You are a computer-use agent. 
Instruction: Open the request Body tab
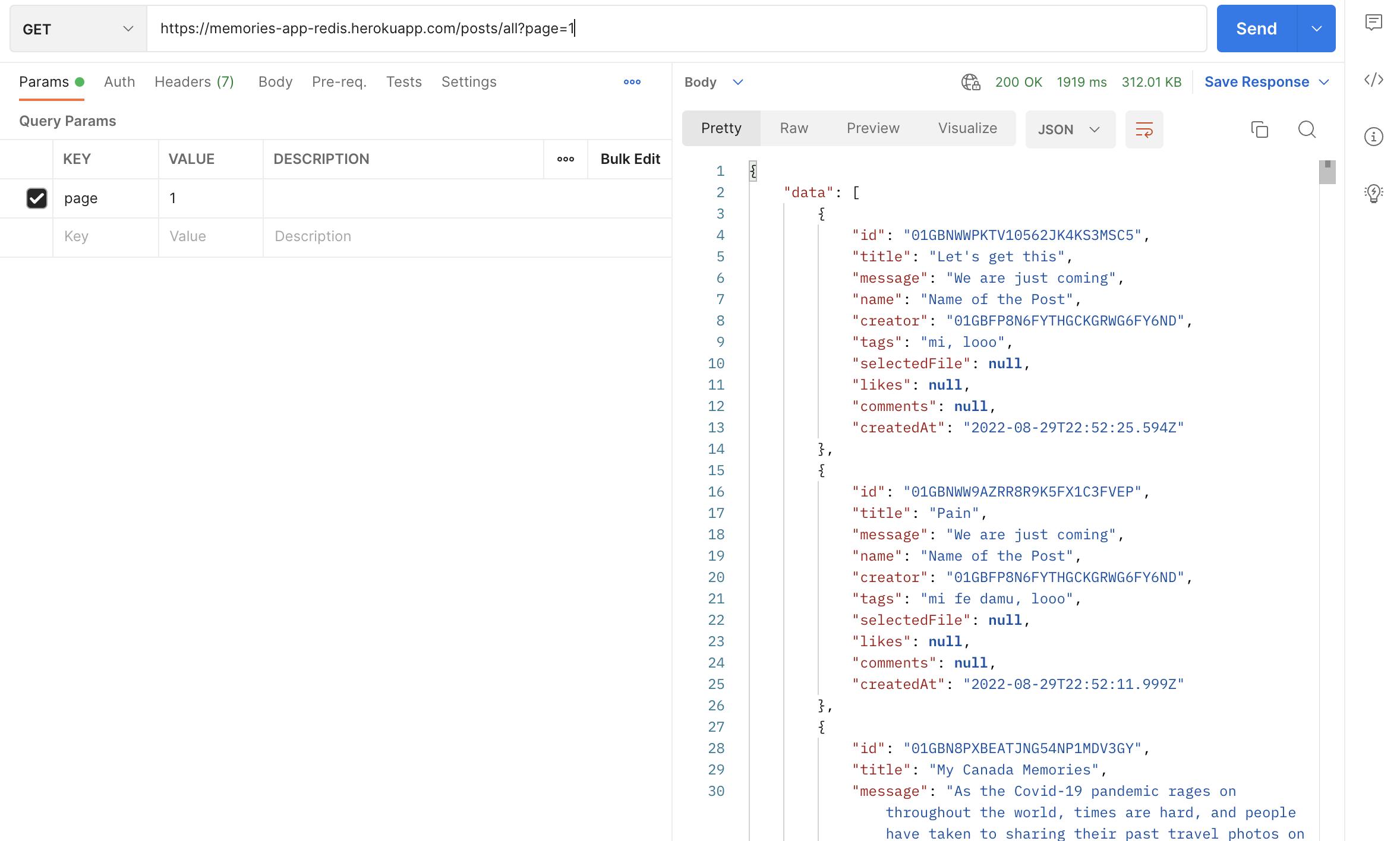(275, 82)
